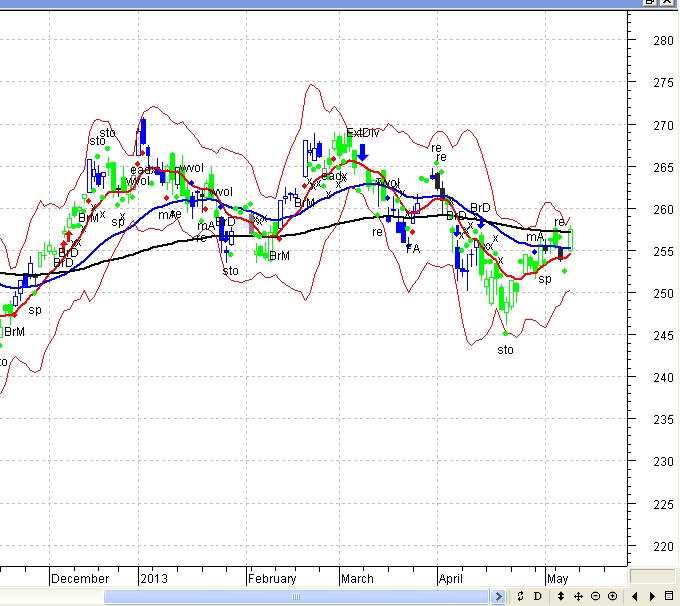This screenshot has width=680, height=606.
Task: Click the D daily interval icon
Action: point(537,596)
